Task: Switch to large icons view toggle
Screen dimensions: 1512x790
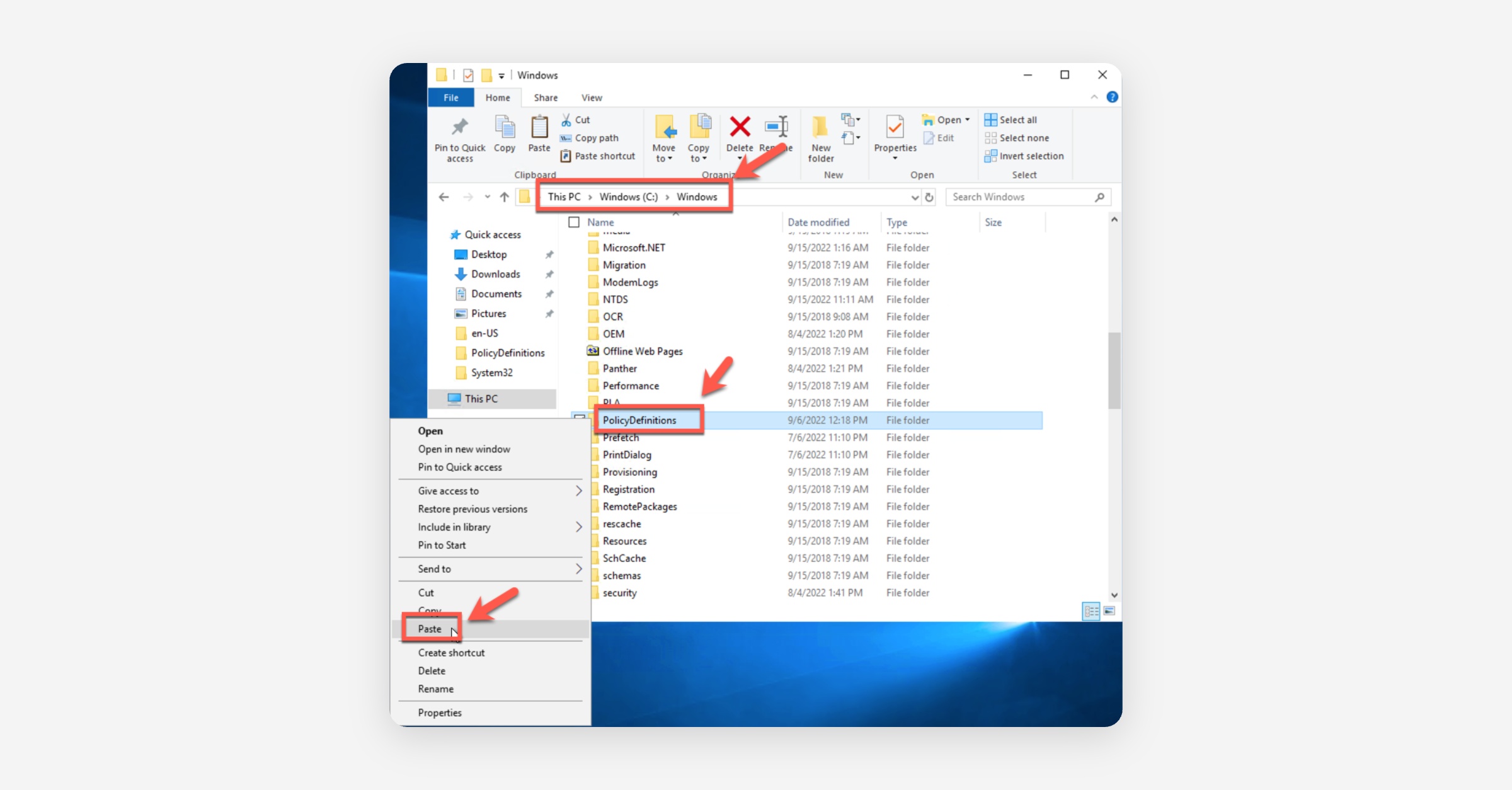Action: tap(1109, 611)
